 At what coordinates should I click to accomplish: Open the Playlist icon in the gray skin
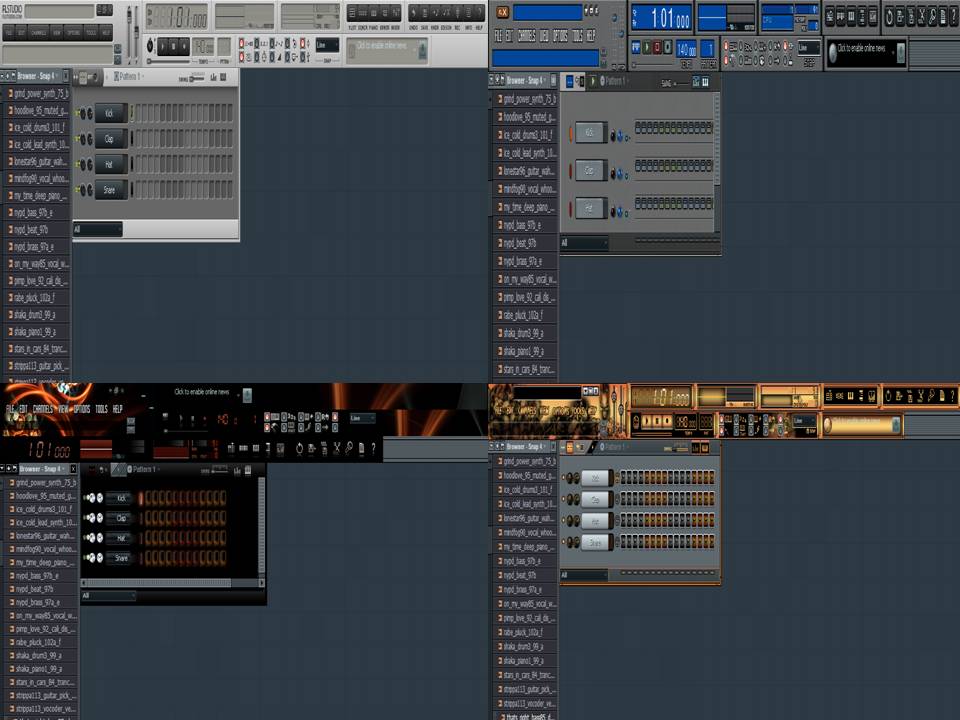click(x=352, y=13)
